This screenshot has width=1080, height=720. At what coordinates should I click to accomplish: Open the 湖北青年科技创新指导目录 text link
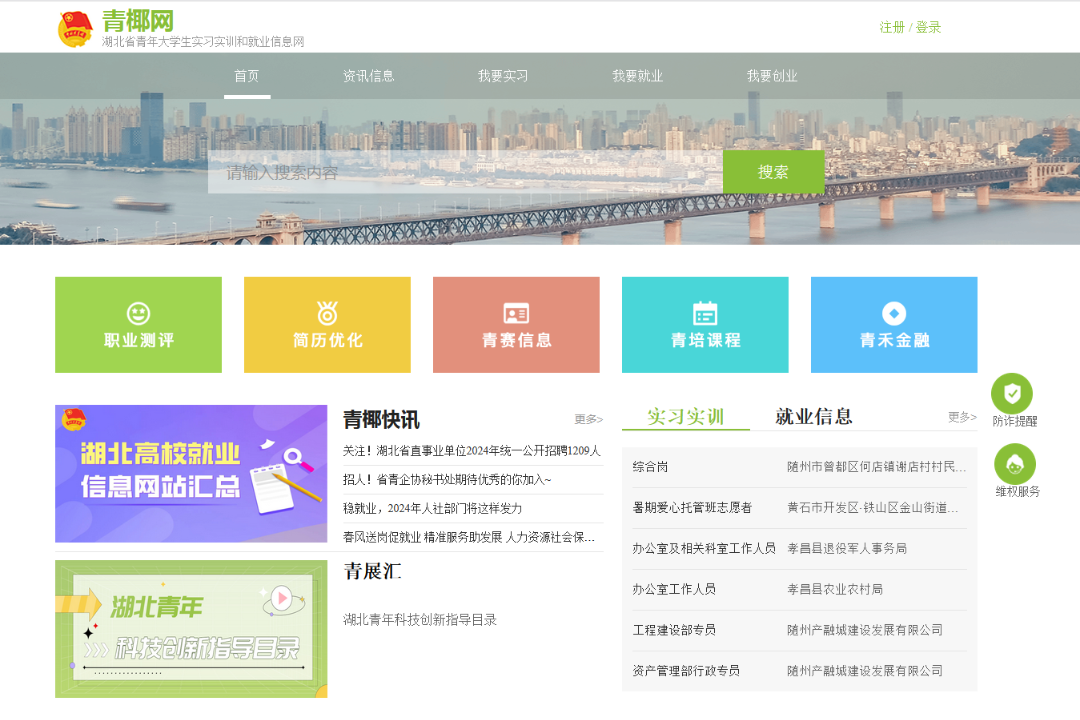click(x=420, y=619)
